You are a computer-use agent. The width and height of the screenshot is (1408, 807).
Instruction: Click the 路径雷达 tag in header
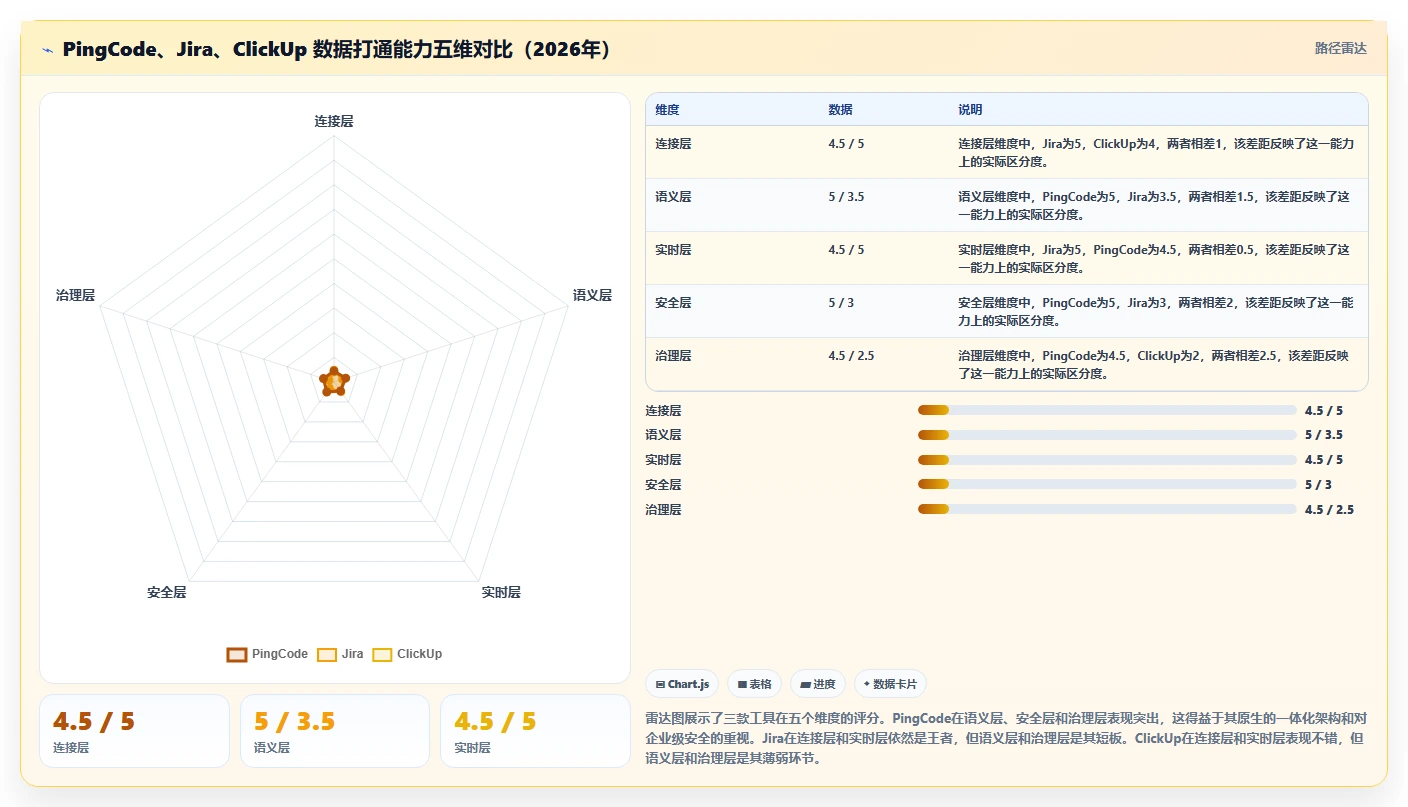[x=1340, y=49]
